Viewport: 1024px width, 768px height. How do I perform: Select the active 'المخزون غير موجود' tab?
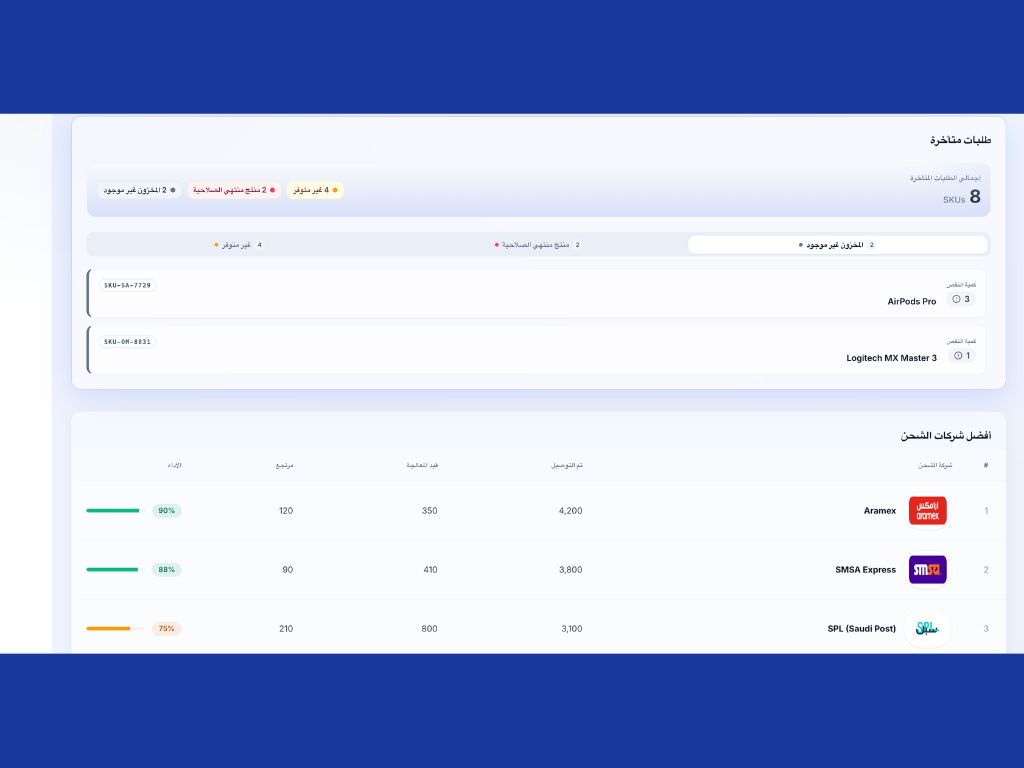point(837,245)
